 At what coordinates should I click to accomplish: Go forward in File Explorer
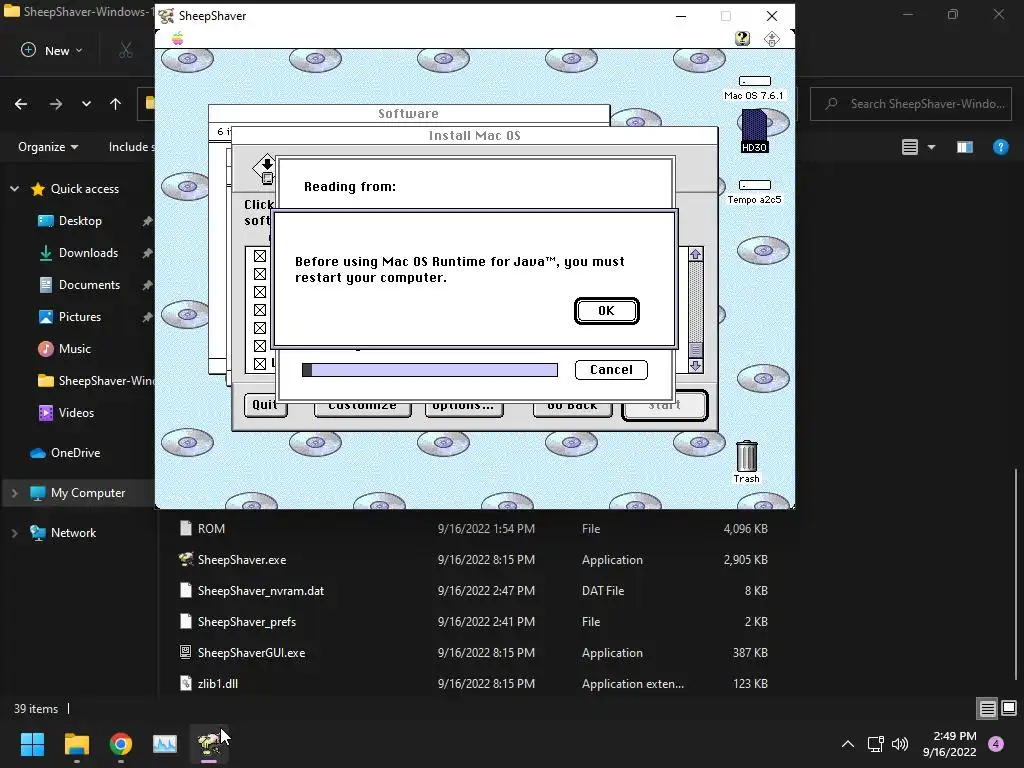pos(56,104)
